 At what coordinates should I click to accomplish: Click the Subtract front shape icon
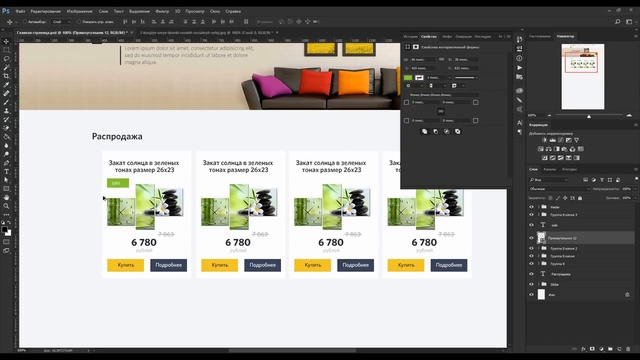coord(436,131)
